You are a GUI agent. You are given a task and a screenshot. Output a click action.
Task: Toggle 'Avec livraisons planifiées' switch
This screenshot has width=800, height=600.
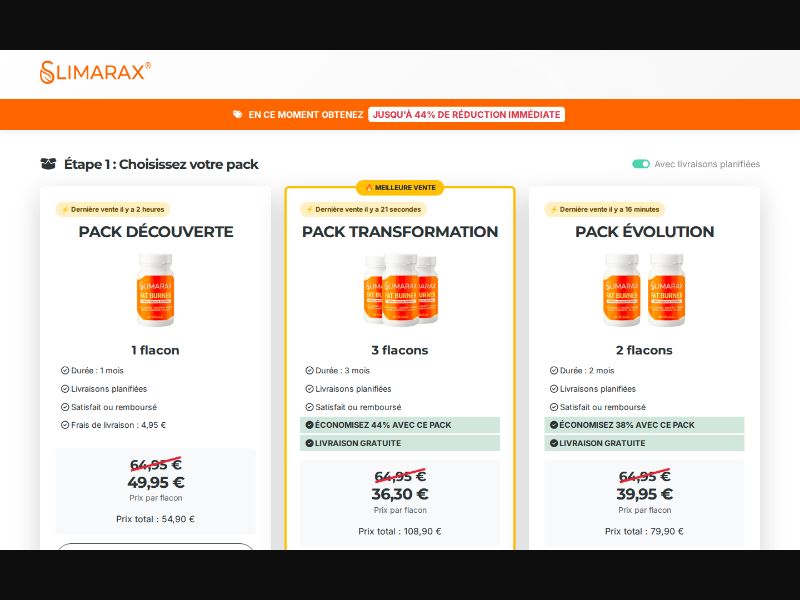tap(641, 164)
